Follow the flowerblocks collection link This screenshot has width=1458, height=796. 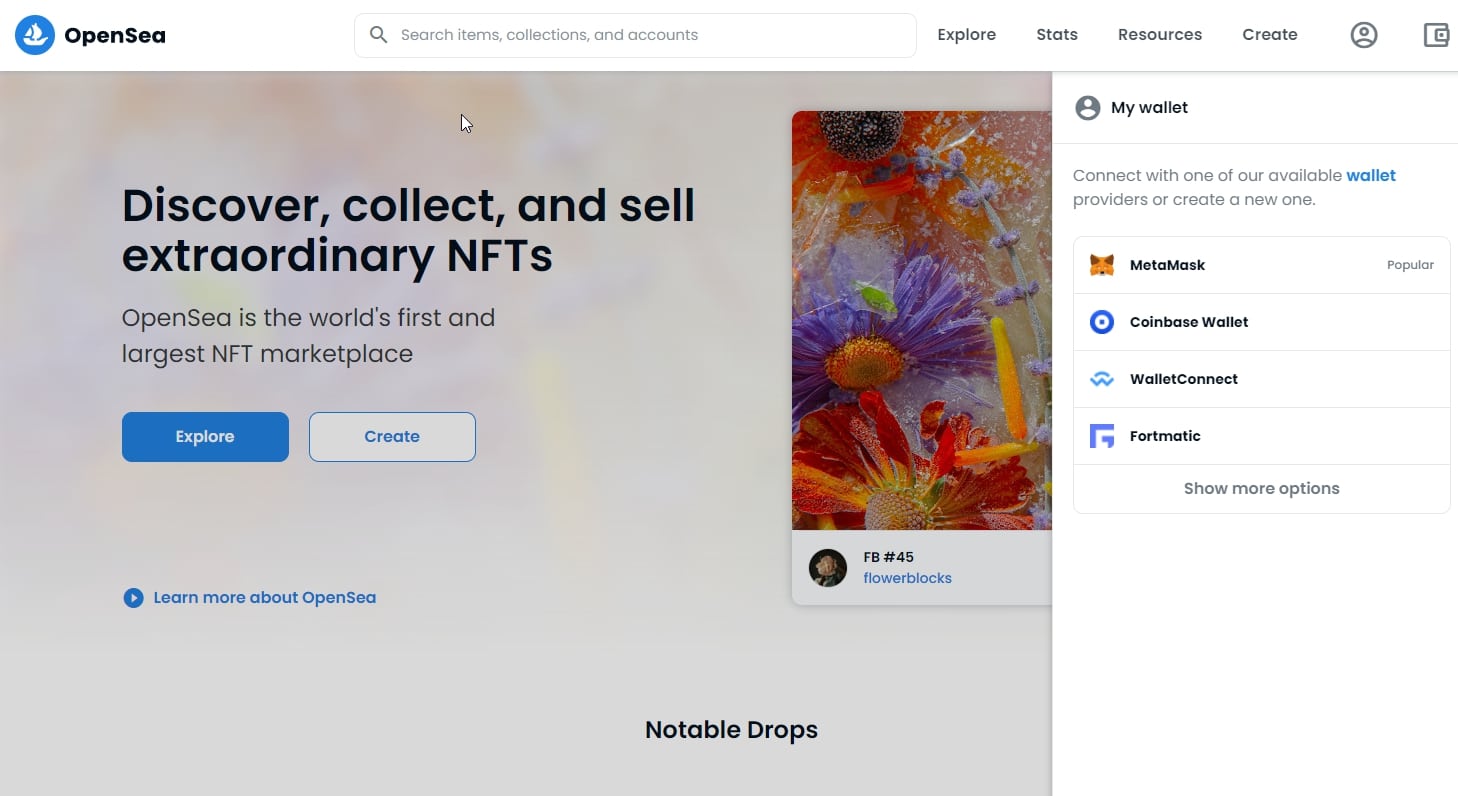[x=907, y=578]
